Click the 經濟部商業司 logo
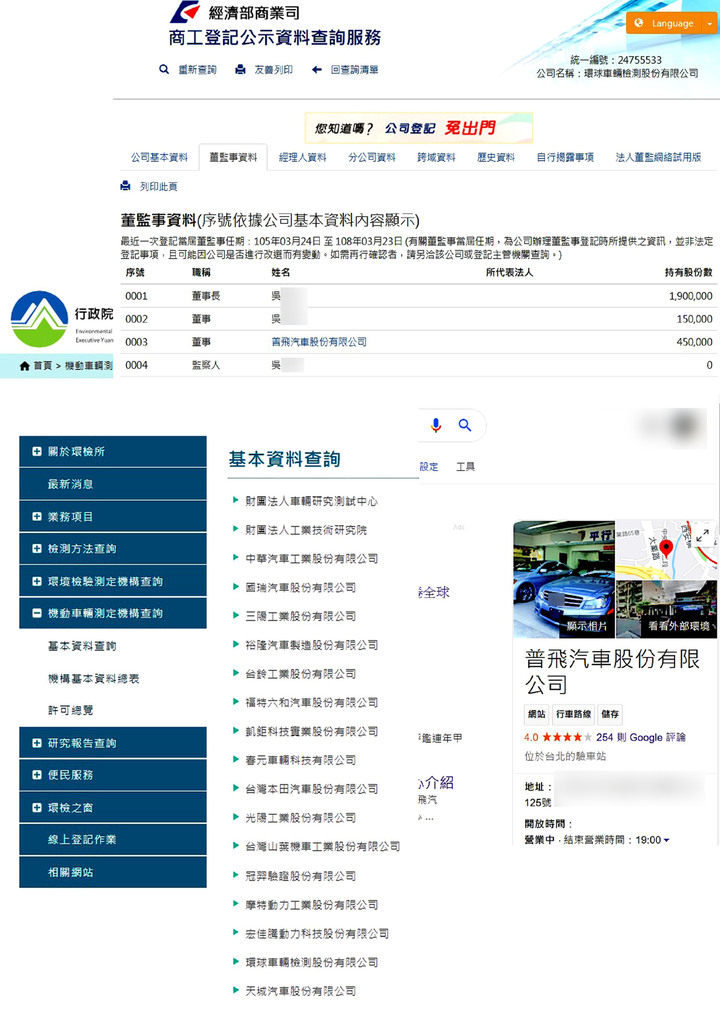This screenshot has height=1010, width=720. 184,12
